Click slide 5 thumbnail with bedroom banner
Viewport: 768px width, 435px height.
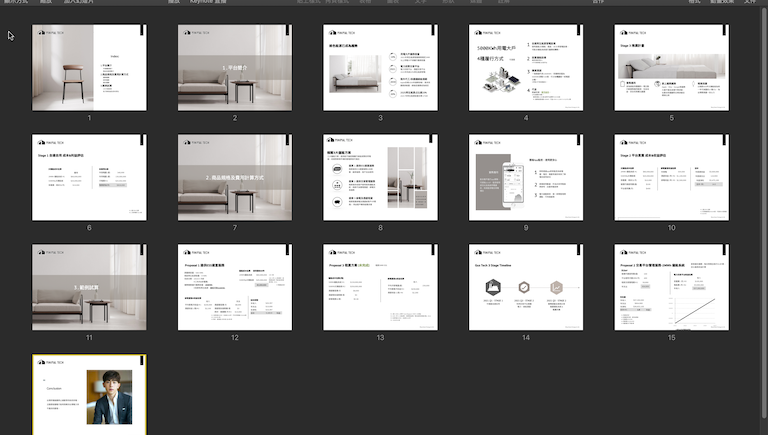pos(671,68)
